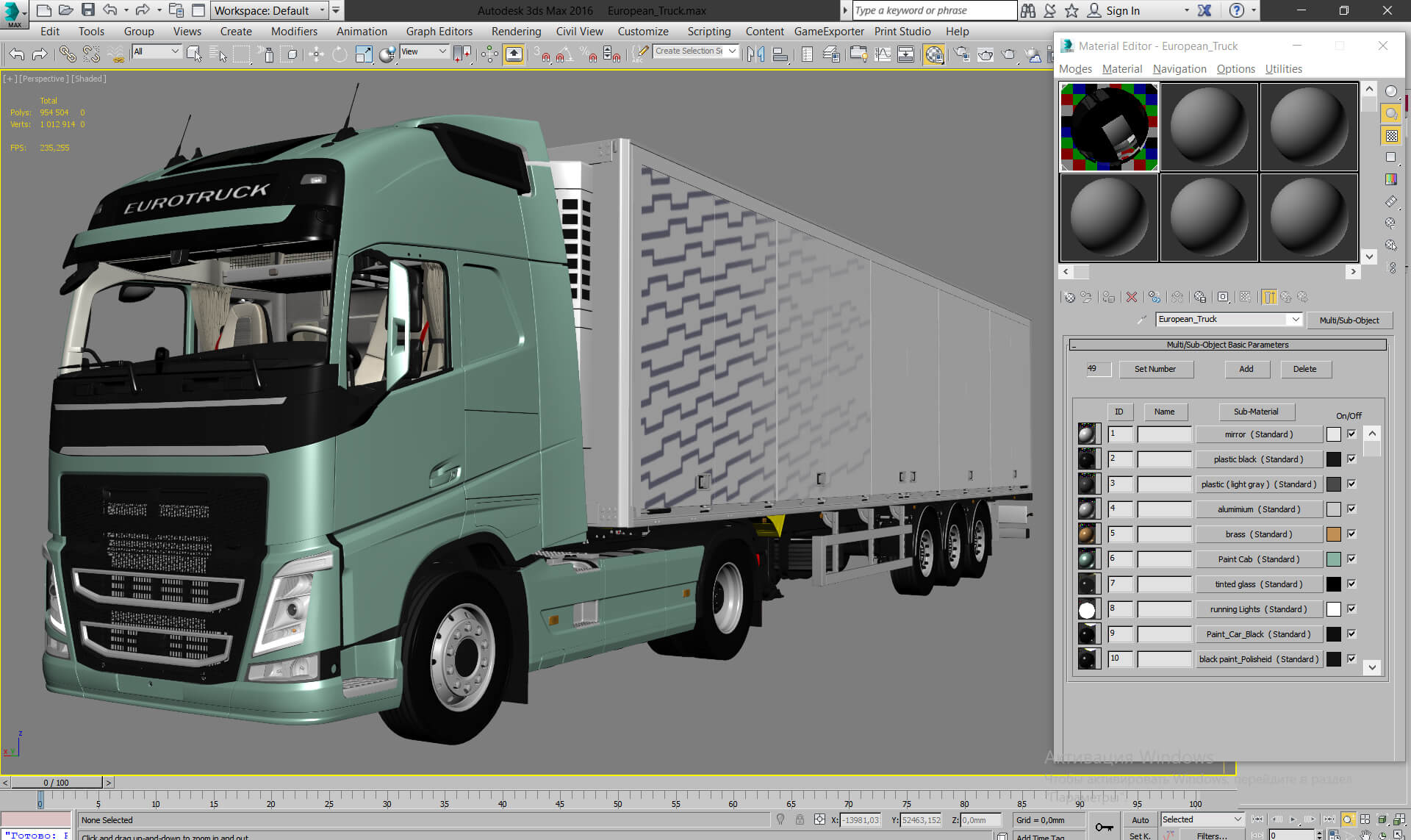This screenshot has width=1411, height=840.
Task: Click the highlighted Material Editor toolbar icon
Action: (x=934, y=54)
